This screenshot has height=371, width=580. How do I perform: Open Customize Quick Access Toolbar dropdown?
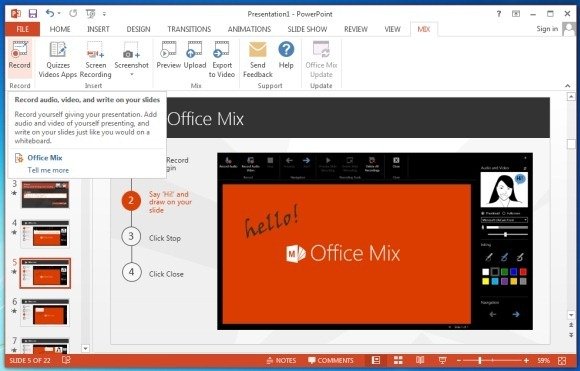click(x=104, y=14)
